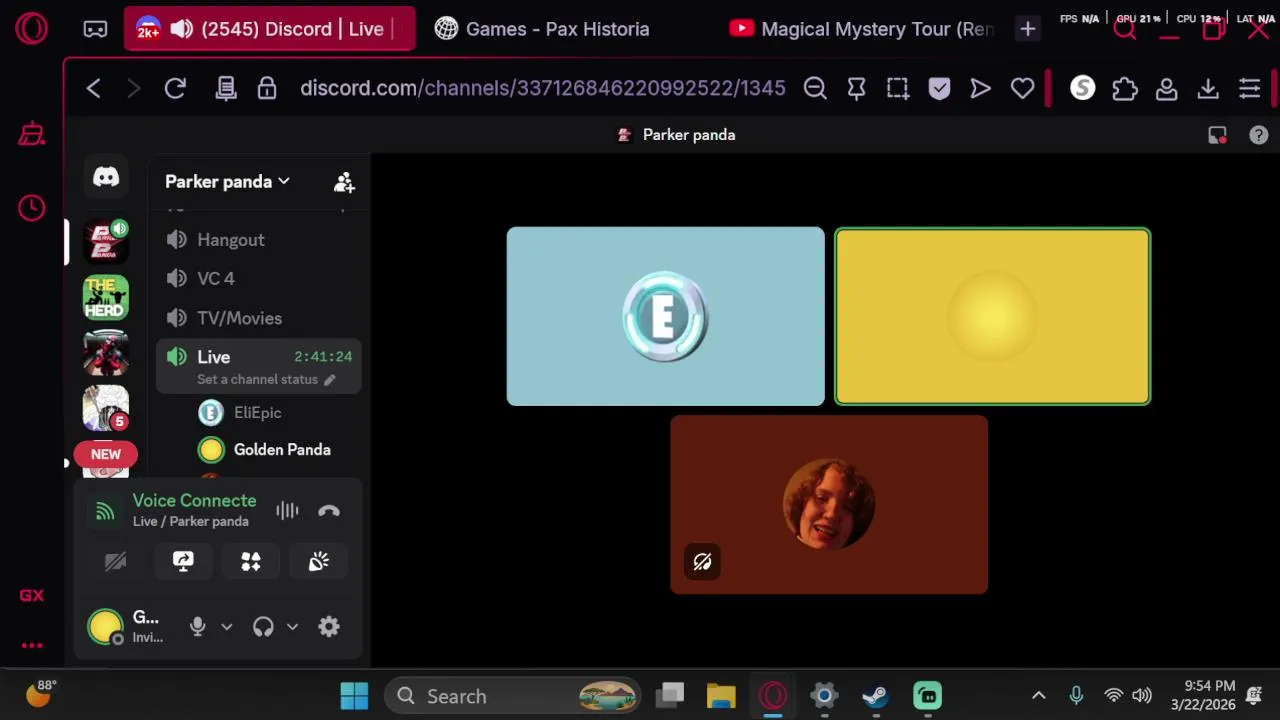Set a channel status link

266,380
